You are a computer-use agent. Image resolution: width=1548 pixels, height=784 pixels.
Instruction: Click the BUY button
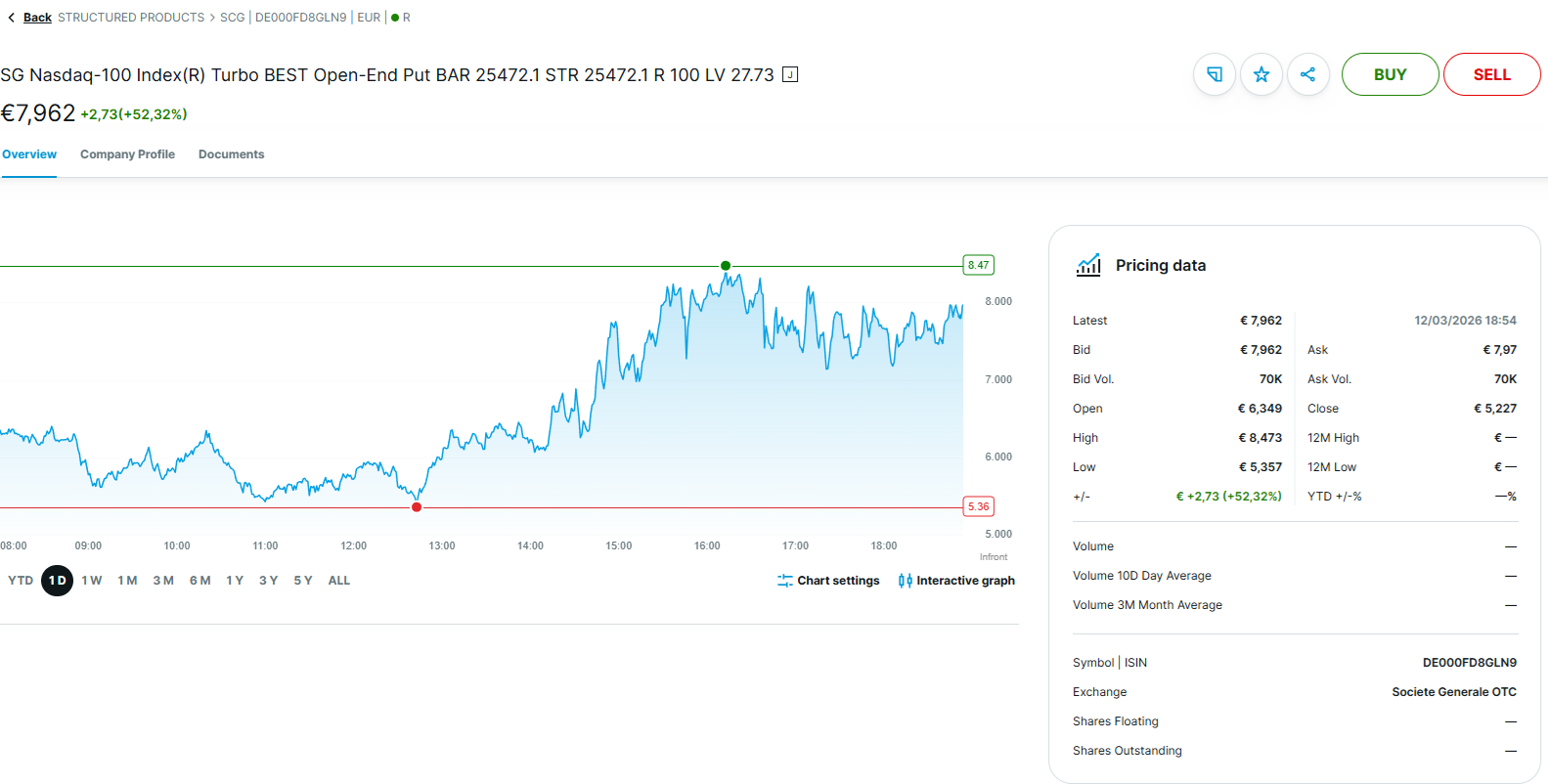[1390, 74]
